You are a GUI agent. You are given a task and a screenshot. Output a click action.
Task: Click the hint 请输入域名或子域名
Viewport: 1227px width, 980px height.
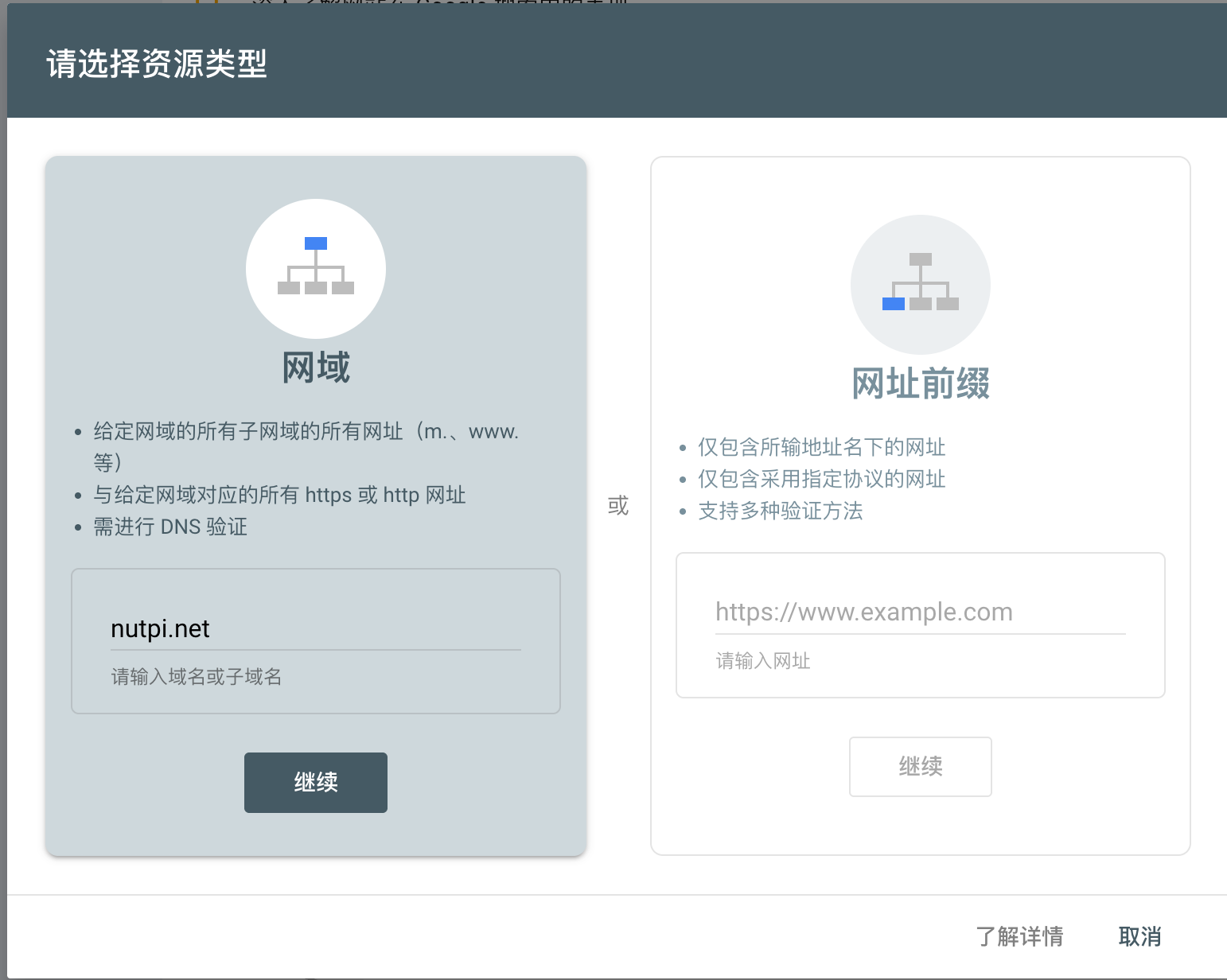[197, 677]
